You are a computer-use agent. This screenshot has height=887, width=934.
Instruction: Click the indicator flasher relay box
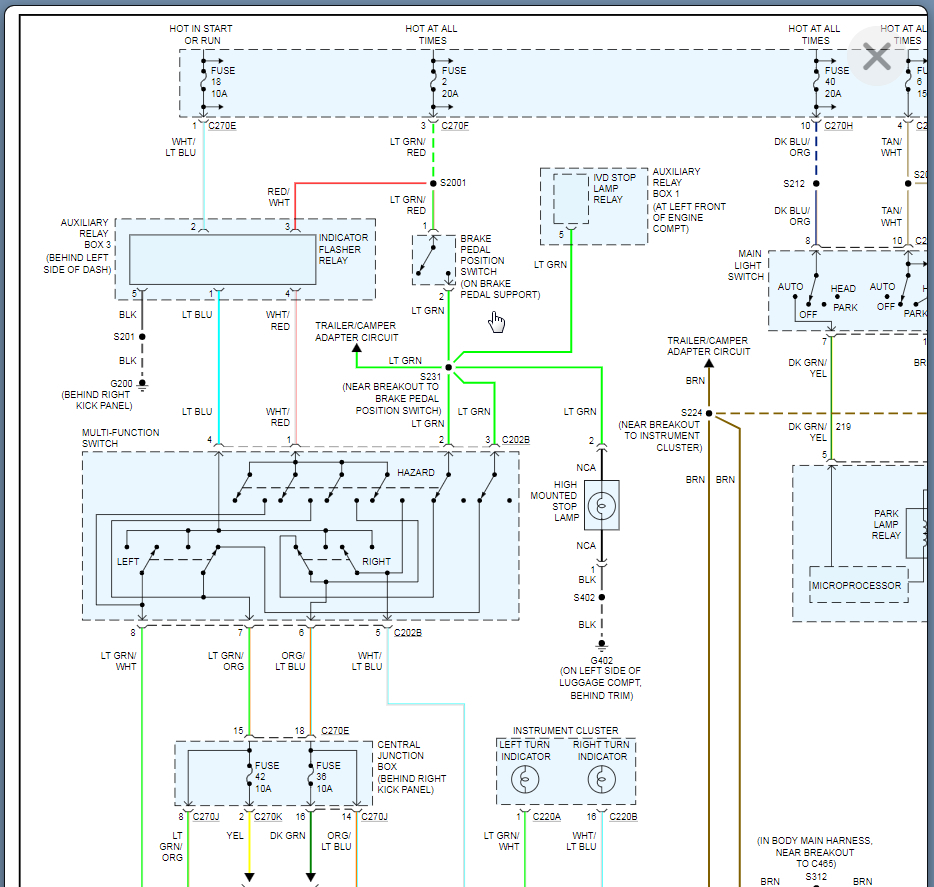[222, 261]
